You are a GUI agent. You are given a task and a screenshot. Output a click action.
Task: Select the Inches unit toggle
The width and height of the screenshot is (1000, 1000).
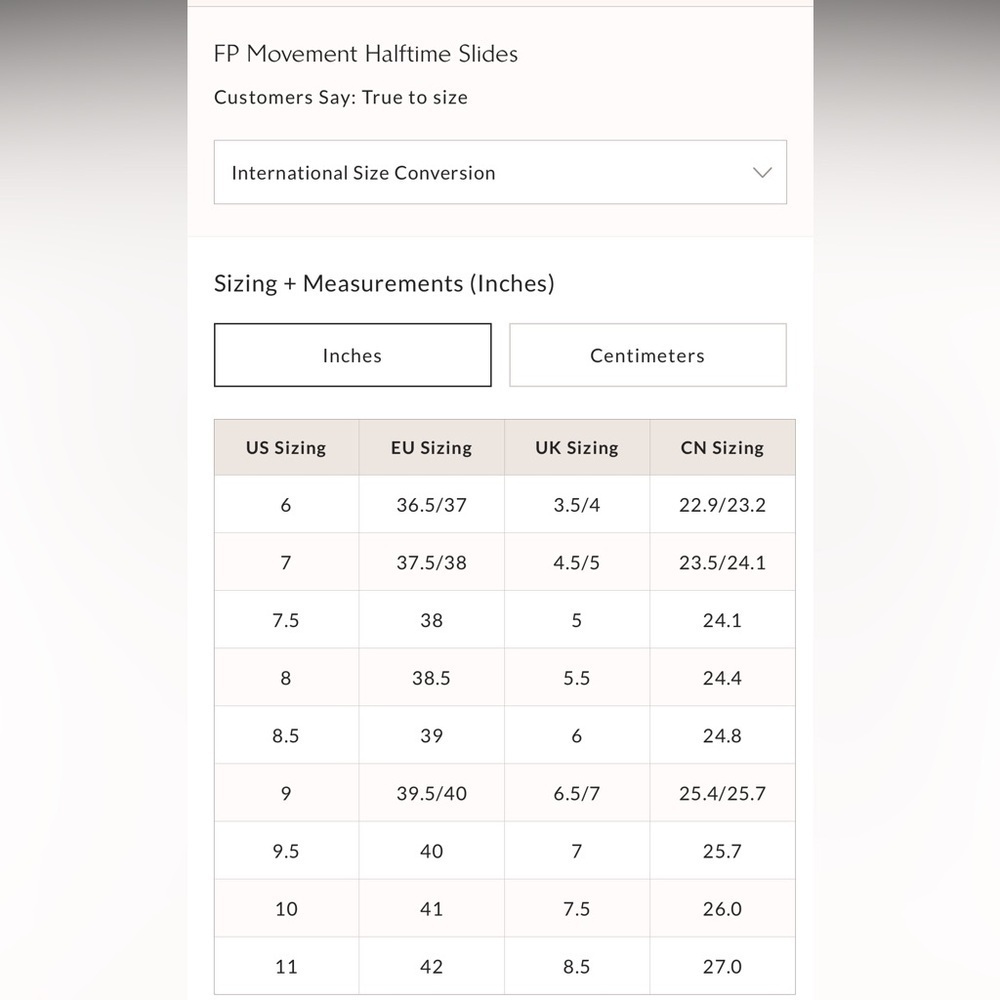(x=352, y=355)
